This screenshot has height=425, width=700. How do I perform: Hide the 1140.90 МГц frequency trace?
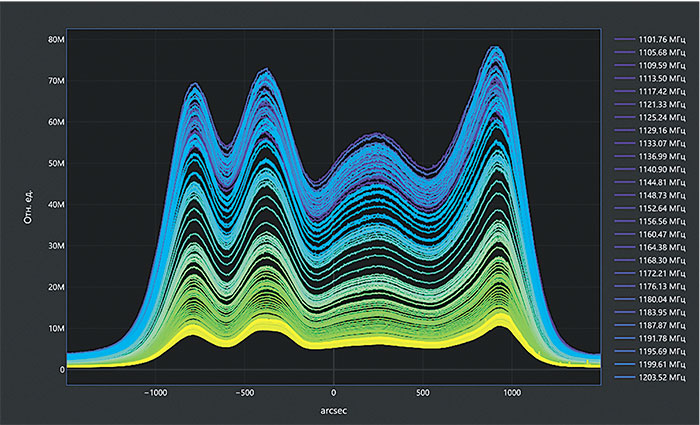(660, 170)
